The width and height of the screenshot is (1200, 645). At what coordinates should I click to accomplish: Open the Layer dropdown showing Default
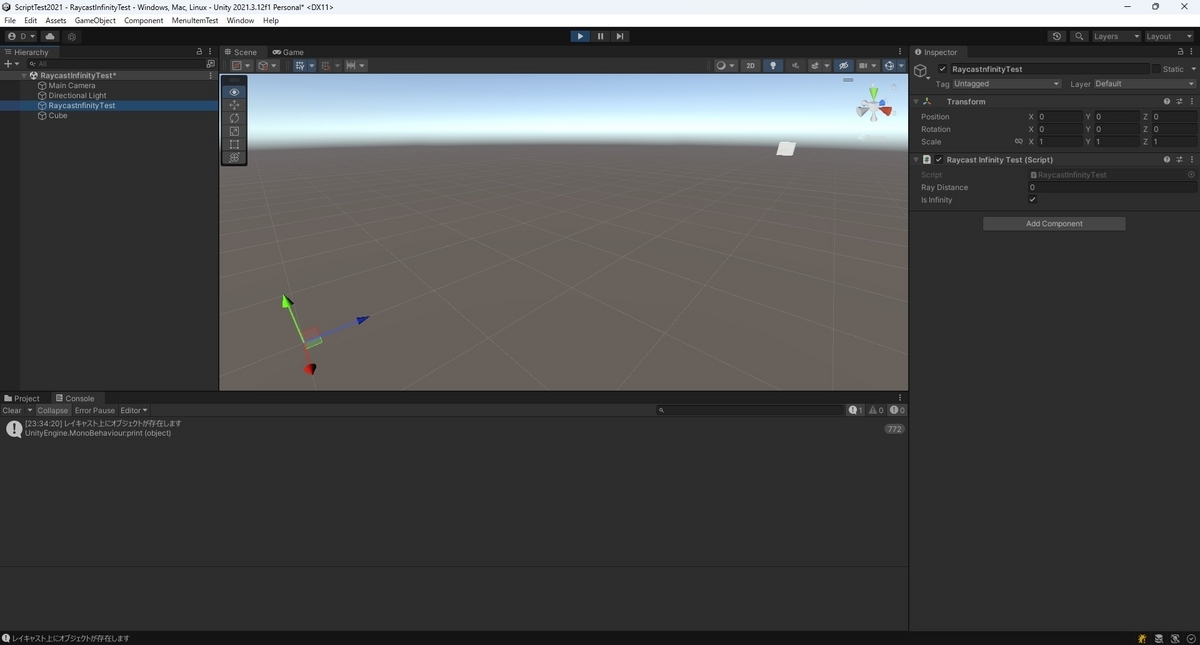[1145, 84]
